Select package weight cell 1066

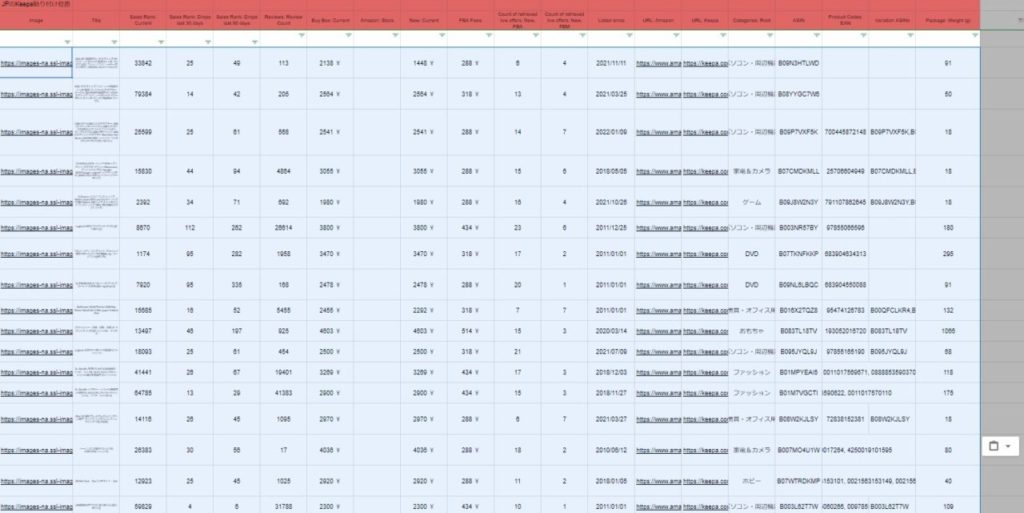(948, 331)
